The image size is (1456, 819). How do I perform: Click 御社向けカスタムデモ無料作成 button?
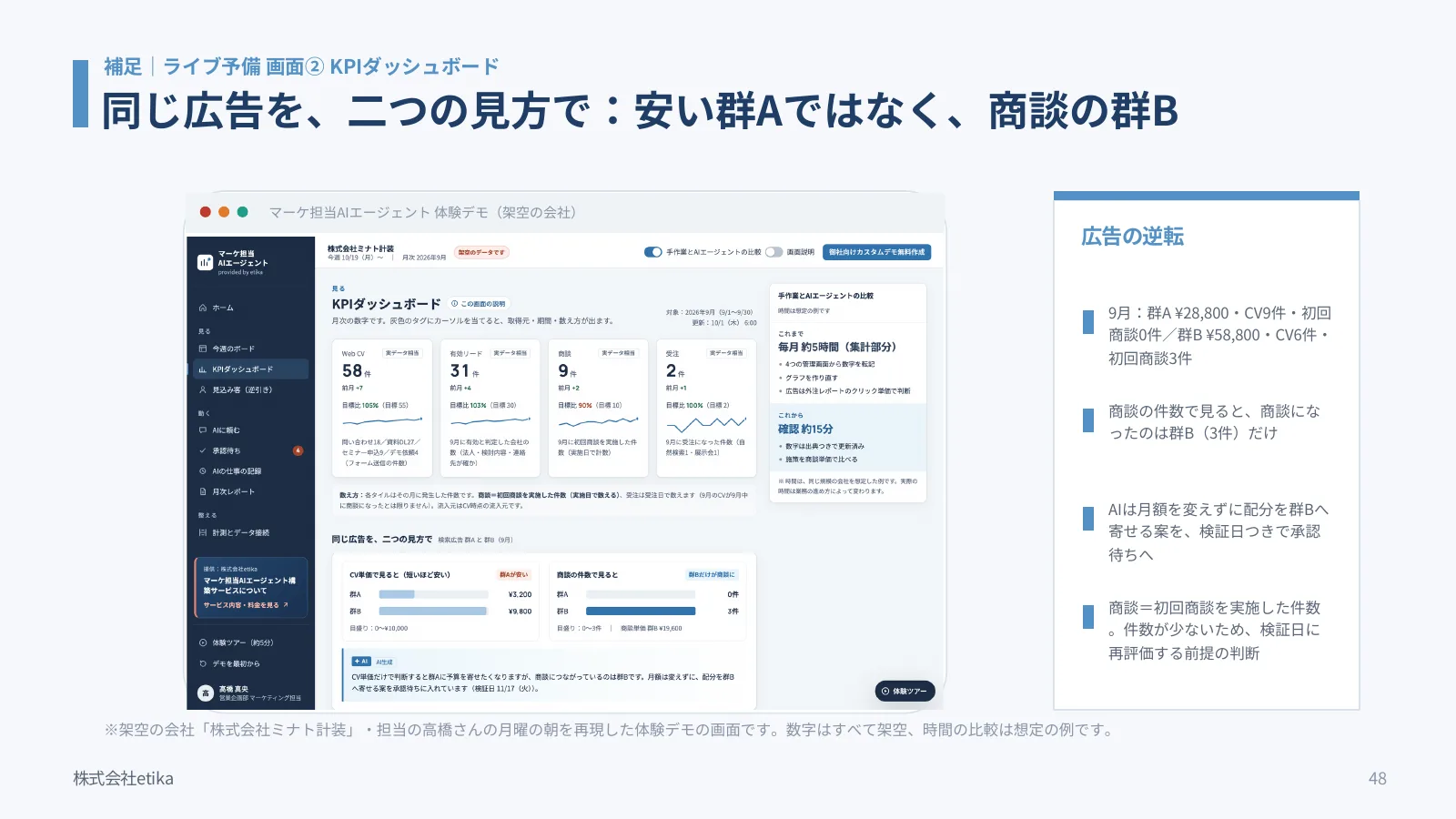point(876,252)
